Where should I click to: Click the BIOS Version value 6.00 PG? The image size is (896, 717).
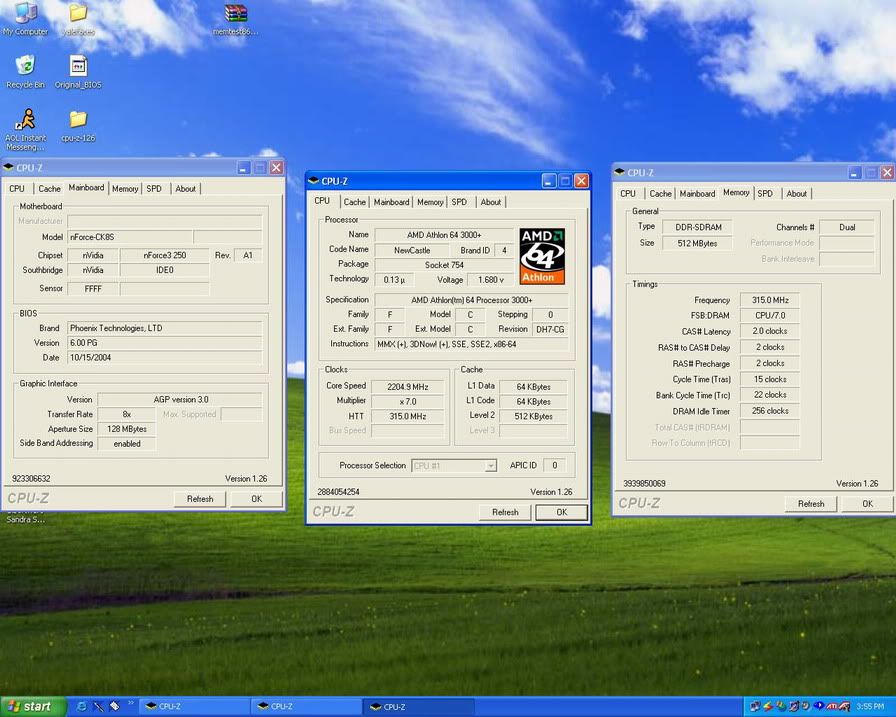pos(165,343)
